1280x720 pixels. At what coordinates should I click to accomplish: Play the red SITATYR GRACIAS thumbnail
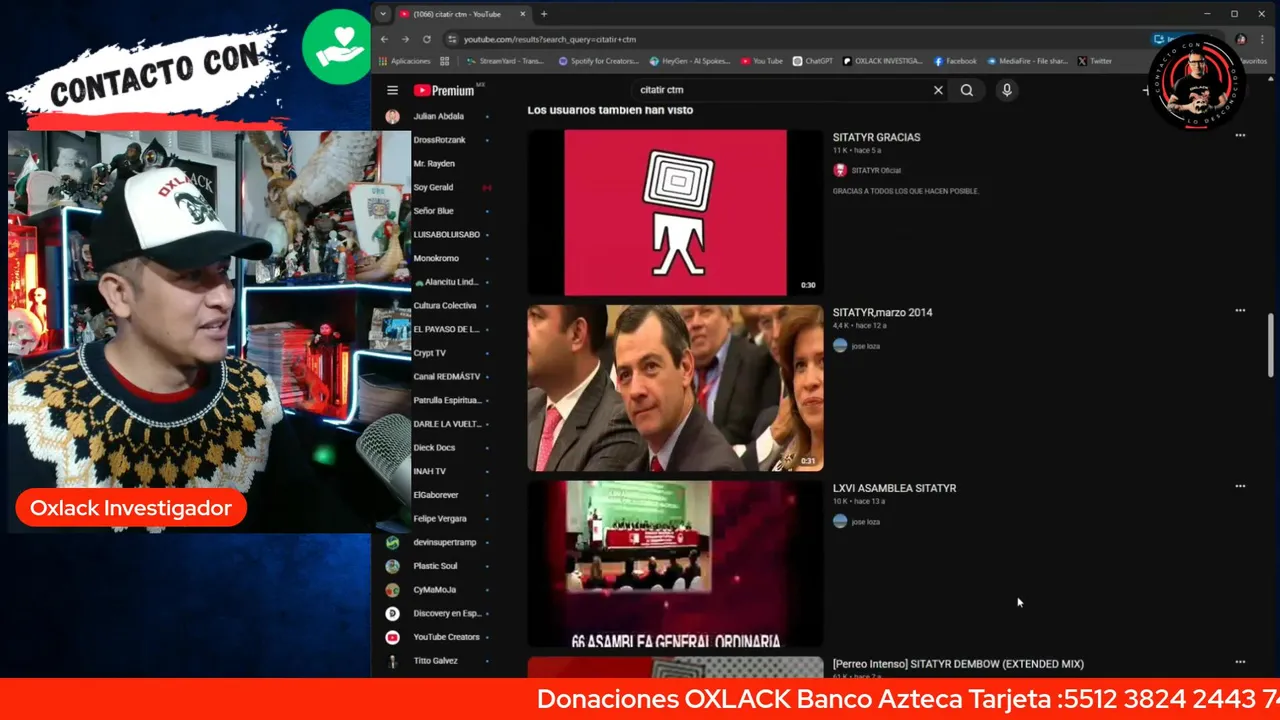point(675,213)
